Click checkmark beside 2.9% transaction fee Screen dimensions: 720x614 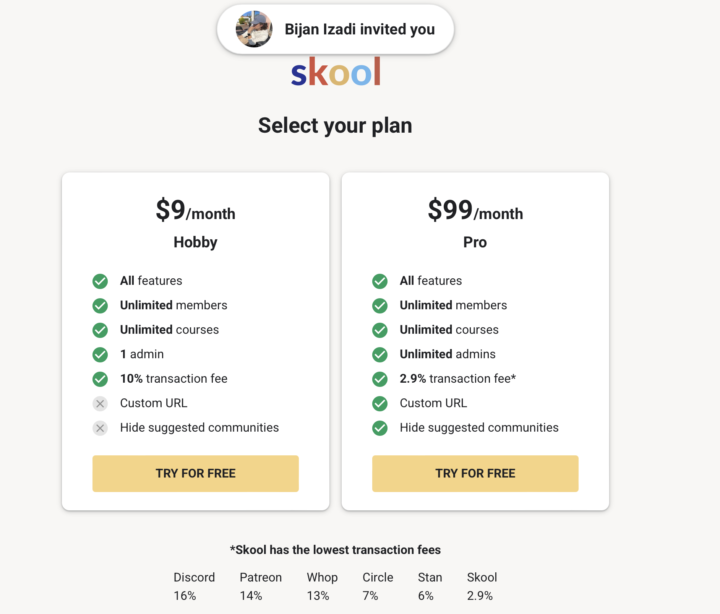tap(380, 379)
